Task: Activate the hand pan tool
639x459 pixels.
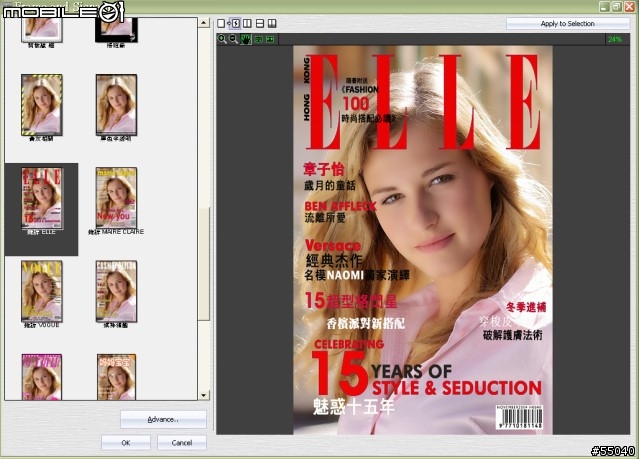Action: point(246,39)
